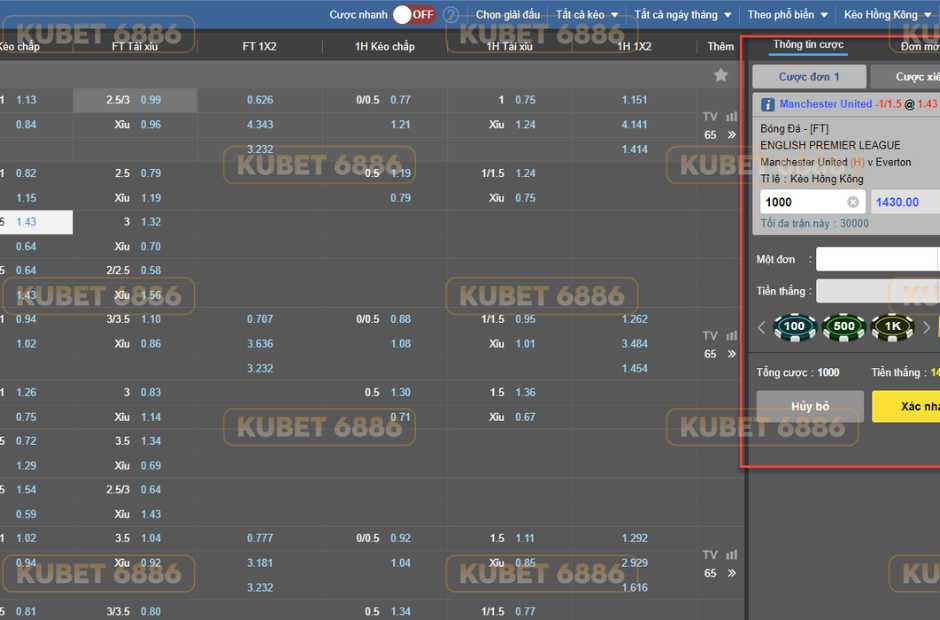Expand the 65 more markets for the 1.151 match
Screen dimensions: 940x620
coord(720,135)
